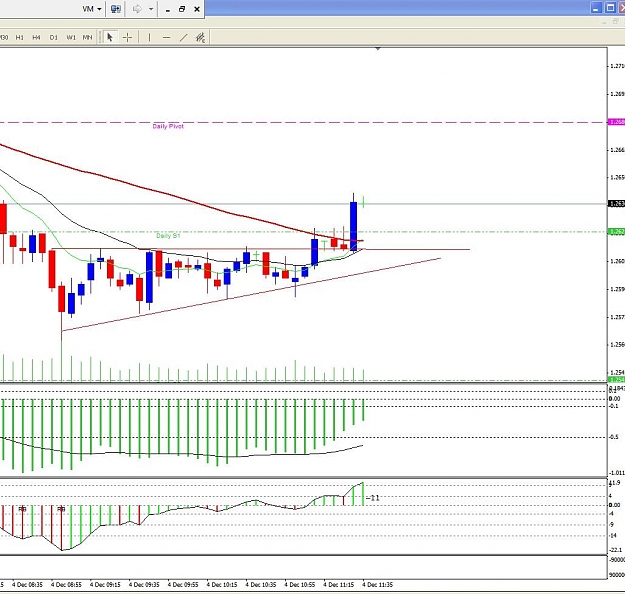Click the '4 Dec 10:55' time label
This screenshot has width=625, height=594.
(300, 585)
